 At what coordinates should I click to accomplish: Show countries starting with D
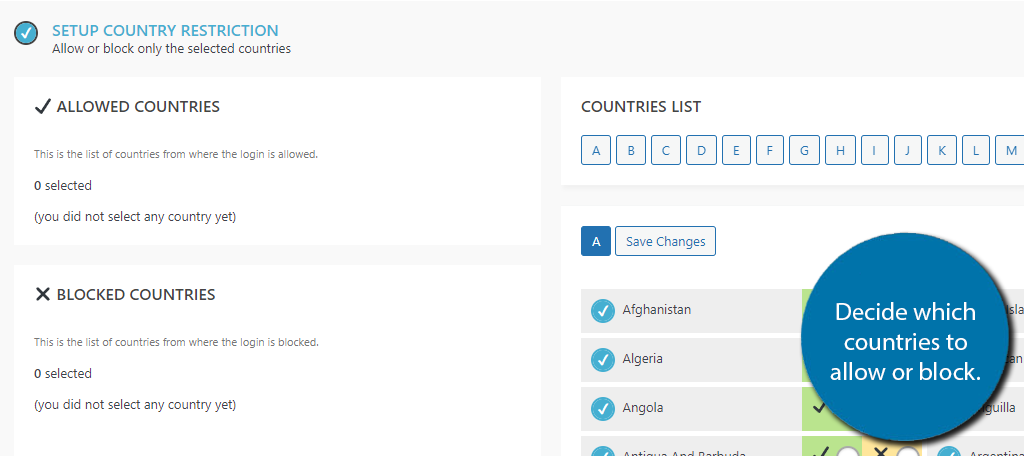pyautogui.click(x=701, y=150)
